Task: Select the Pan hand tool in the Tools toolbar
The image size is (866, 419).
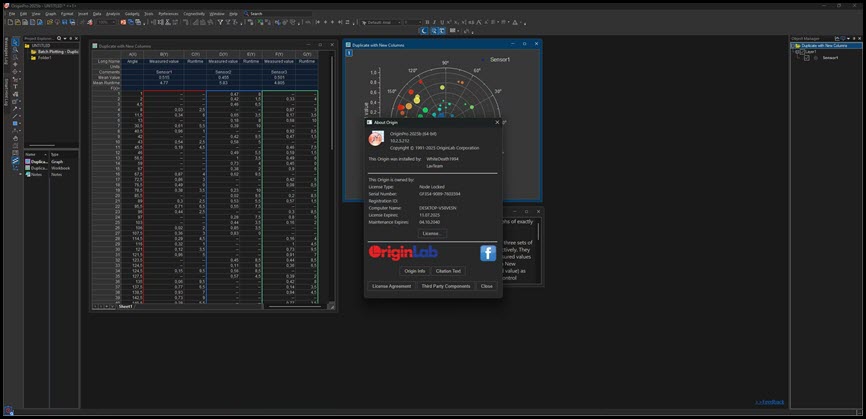Action: (x=15, y=139)
